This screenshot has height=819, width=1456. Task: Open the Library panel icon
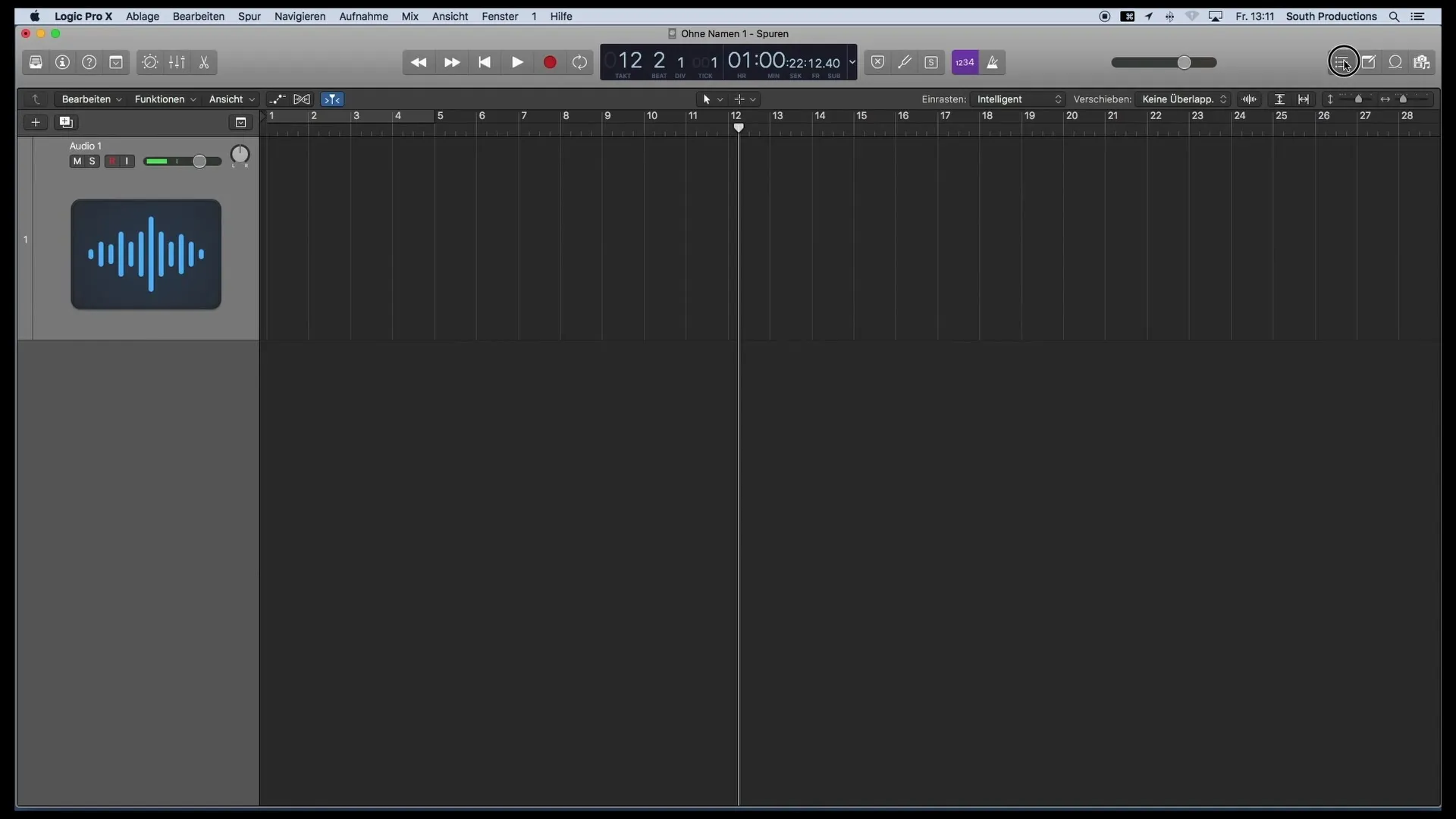pyautogui.click(x=36, y=62)
